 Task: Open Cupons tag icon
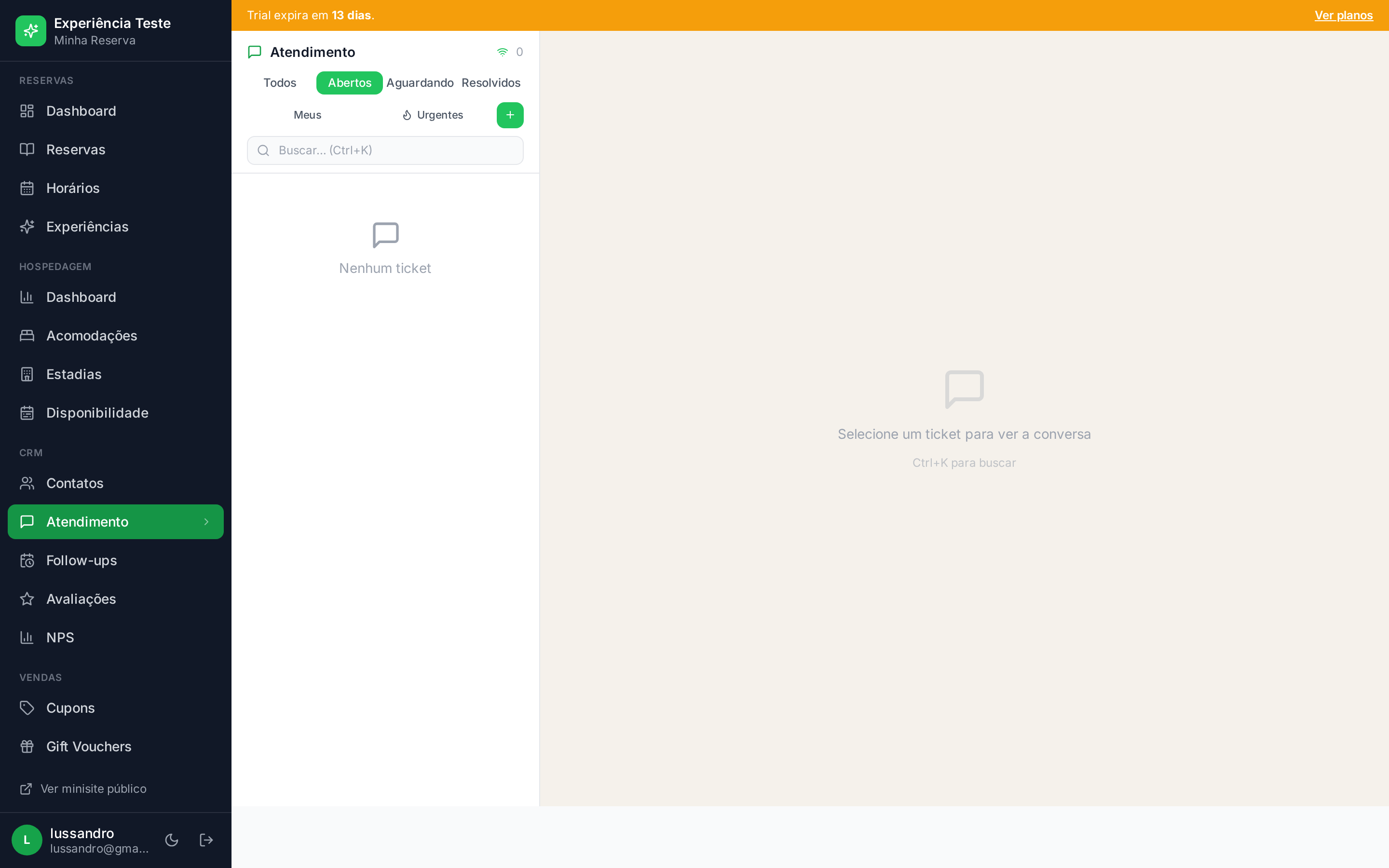click(x=27, y=707)
